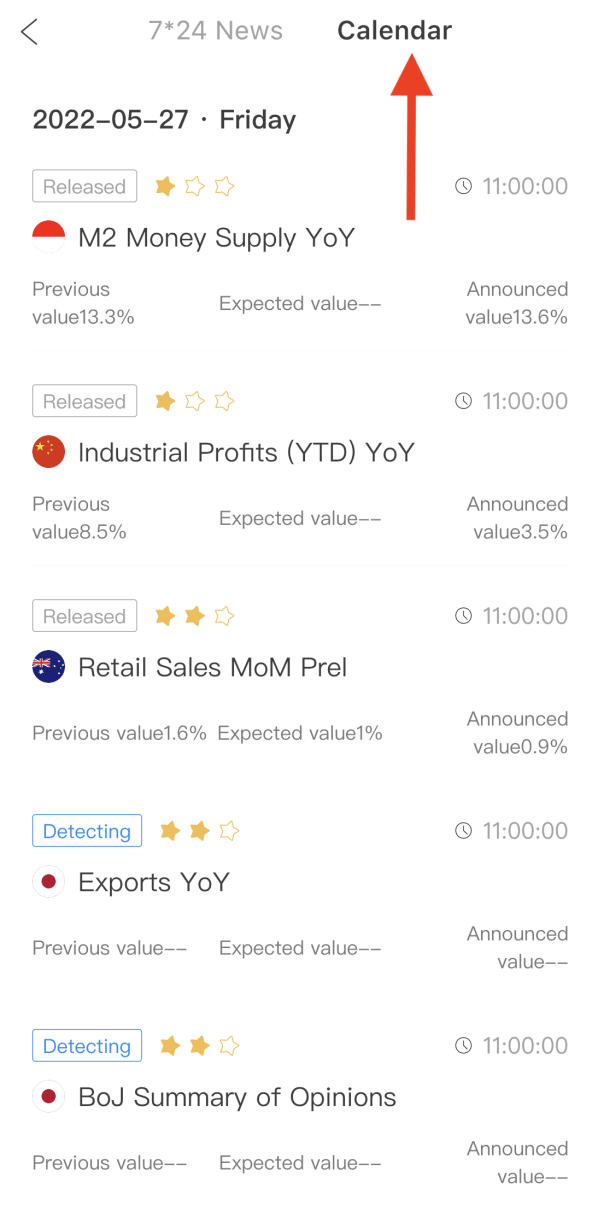This screenshot has width=598, height=1205.
Task: Click clock icon for Retail Sales row
Action: click(463, 616)
